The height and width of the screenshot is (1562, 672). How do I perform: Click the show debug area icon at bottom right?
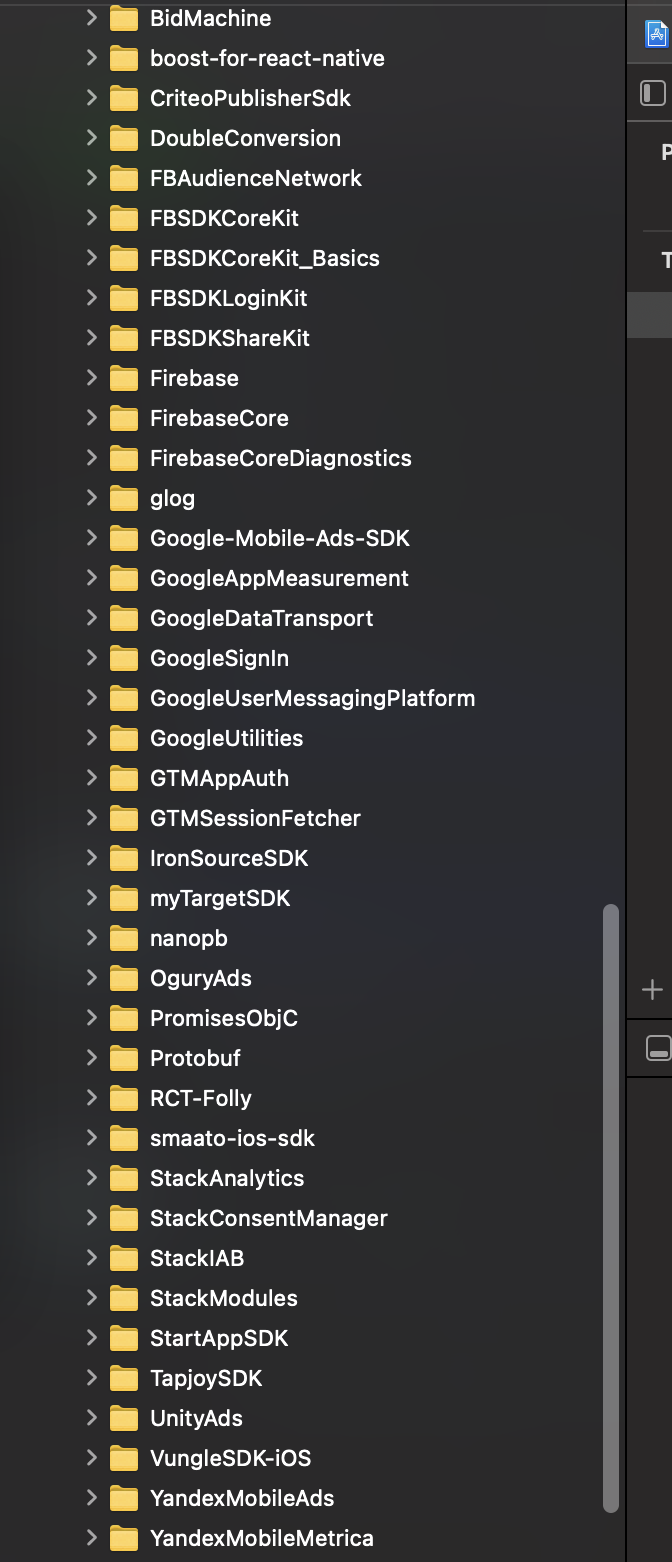(657, 1049)
